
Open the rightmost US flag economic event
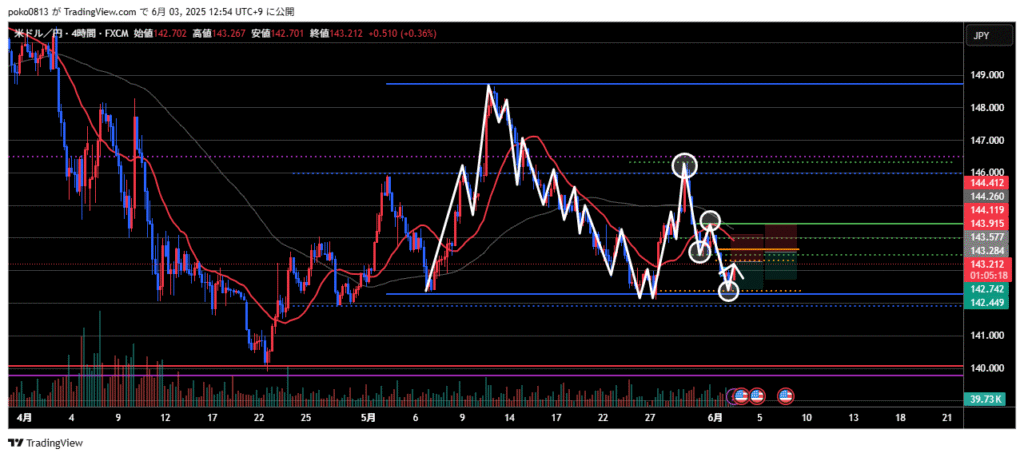786,396
